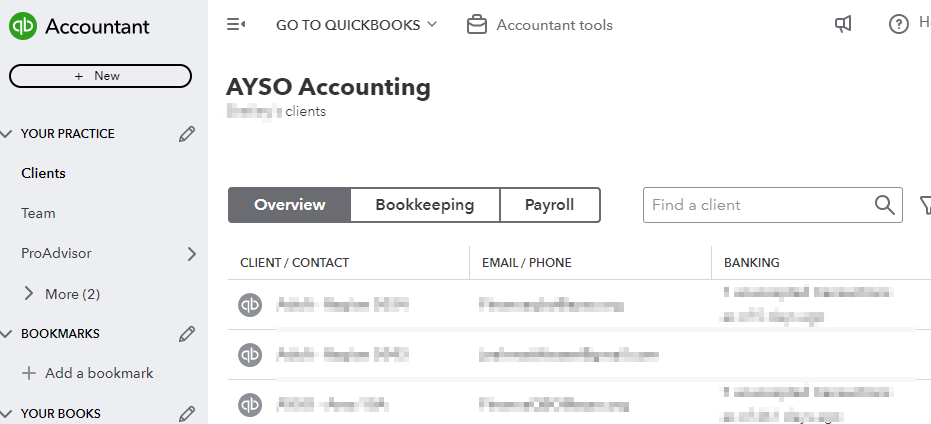This screenshot has height=424, width=931.
Task: Open the Team page
Action: click(39, 213)
